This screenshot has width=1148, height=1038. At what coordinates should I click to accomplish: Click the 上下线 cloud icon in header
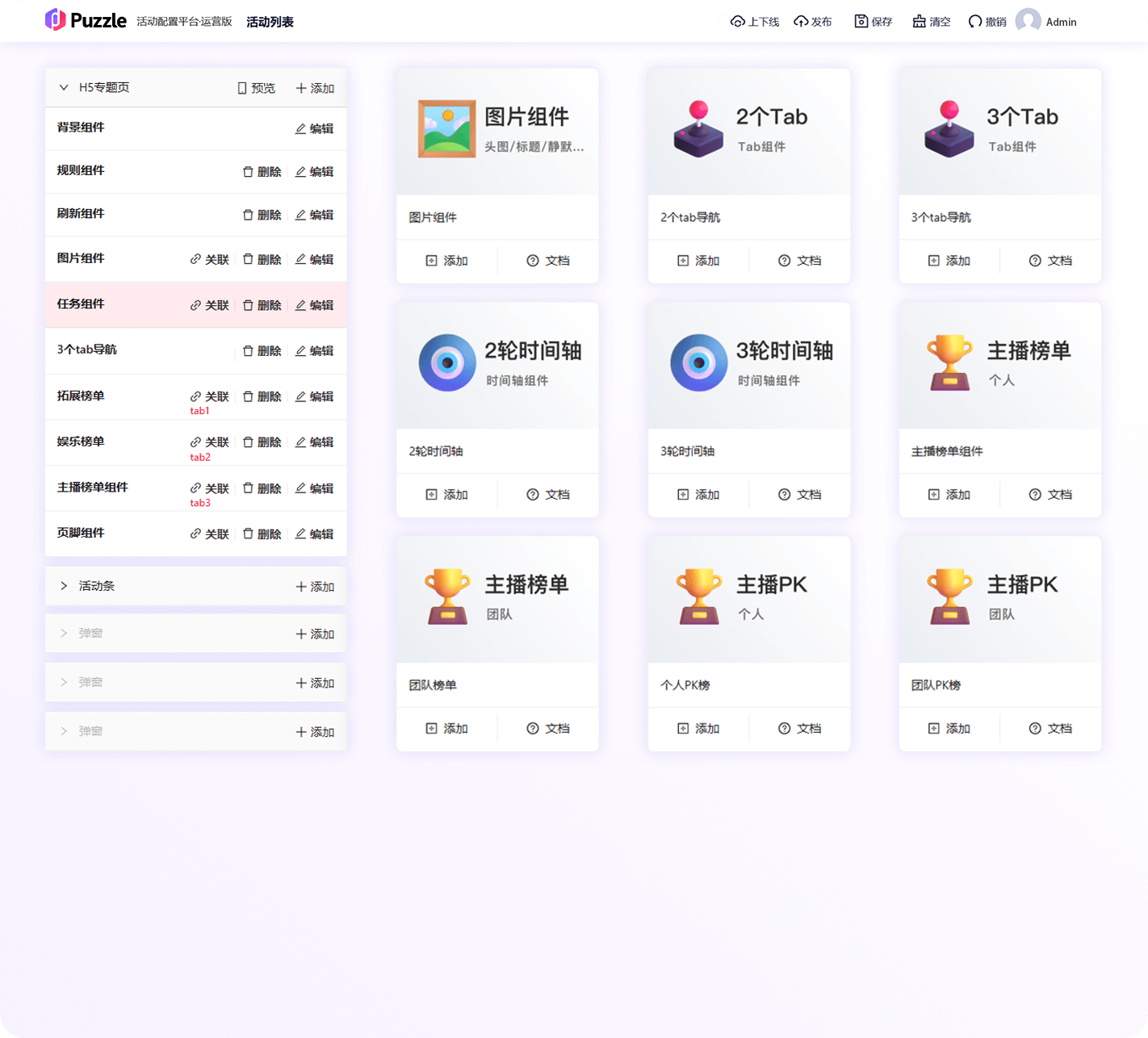737,22
